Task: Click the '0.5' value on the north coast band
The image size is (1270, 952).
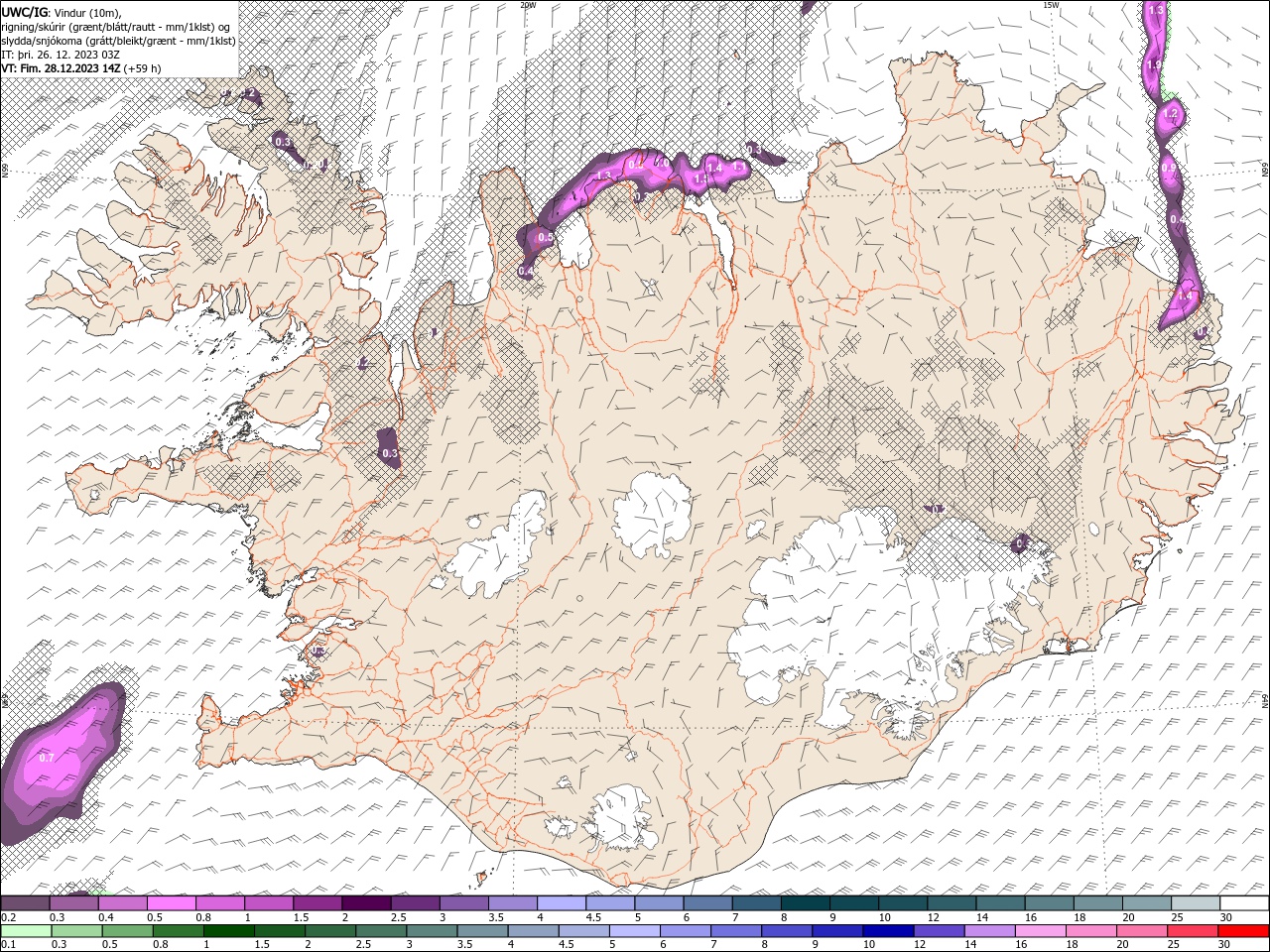Action: pyautogui.click(x=545, y=238)
